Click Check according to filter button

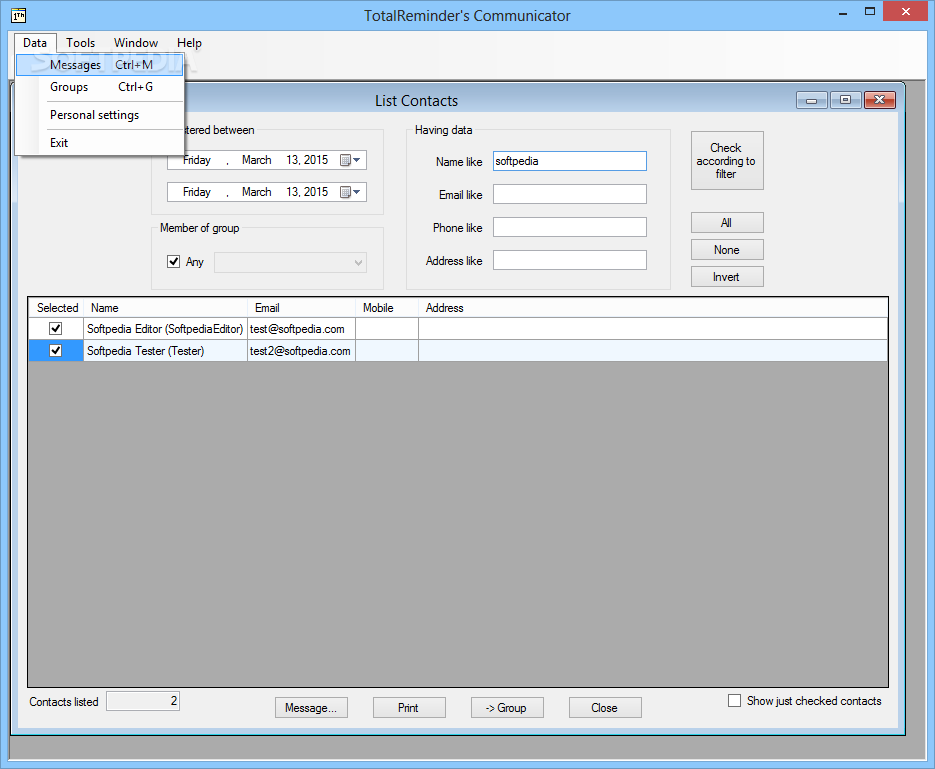[727, 160]
